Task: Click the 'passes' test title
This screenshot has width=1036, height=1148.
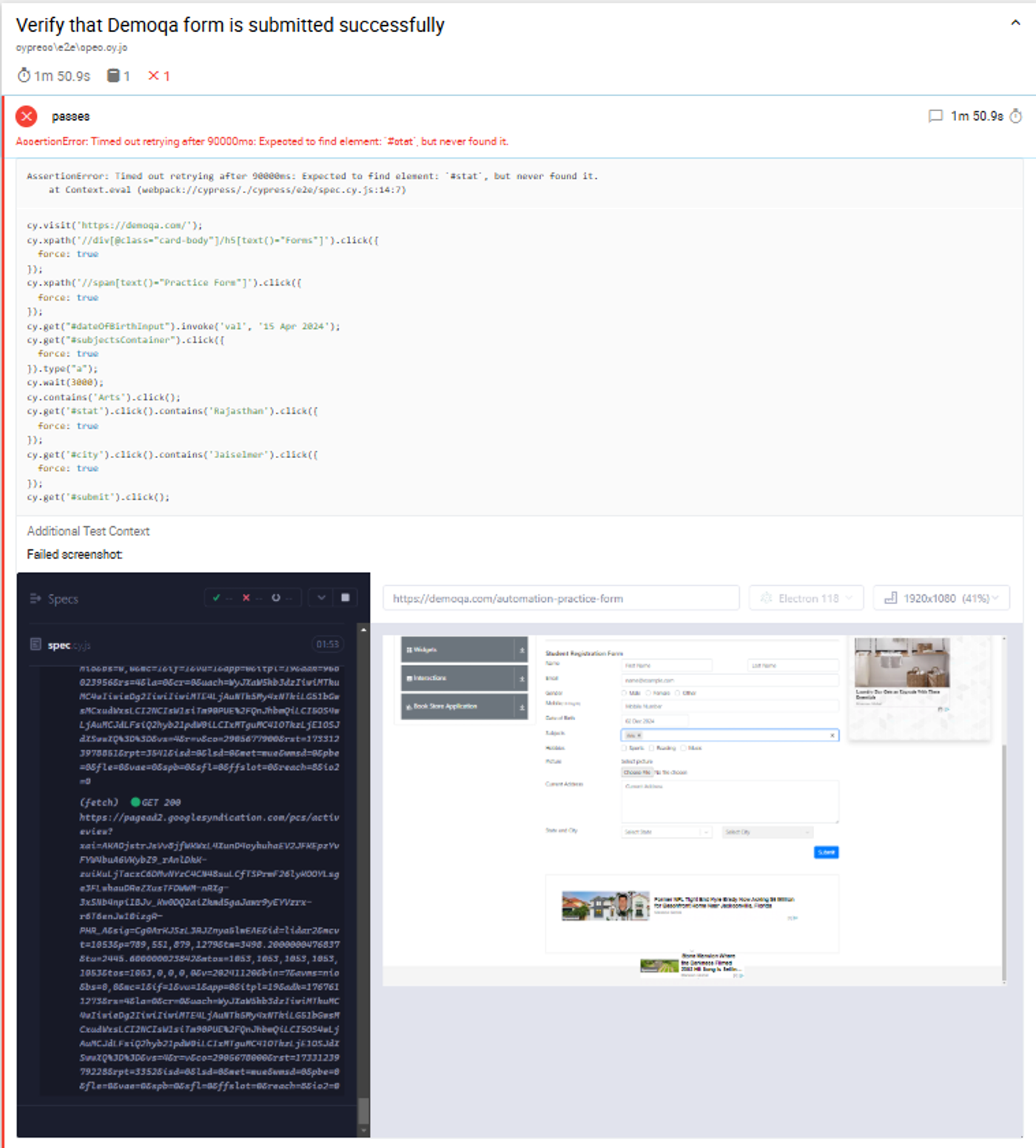Action: click(x=70, y=116)
